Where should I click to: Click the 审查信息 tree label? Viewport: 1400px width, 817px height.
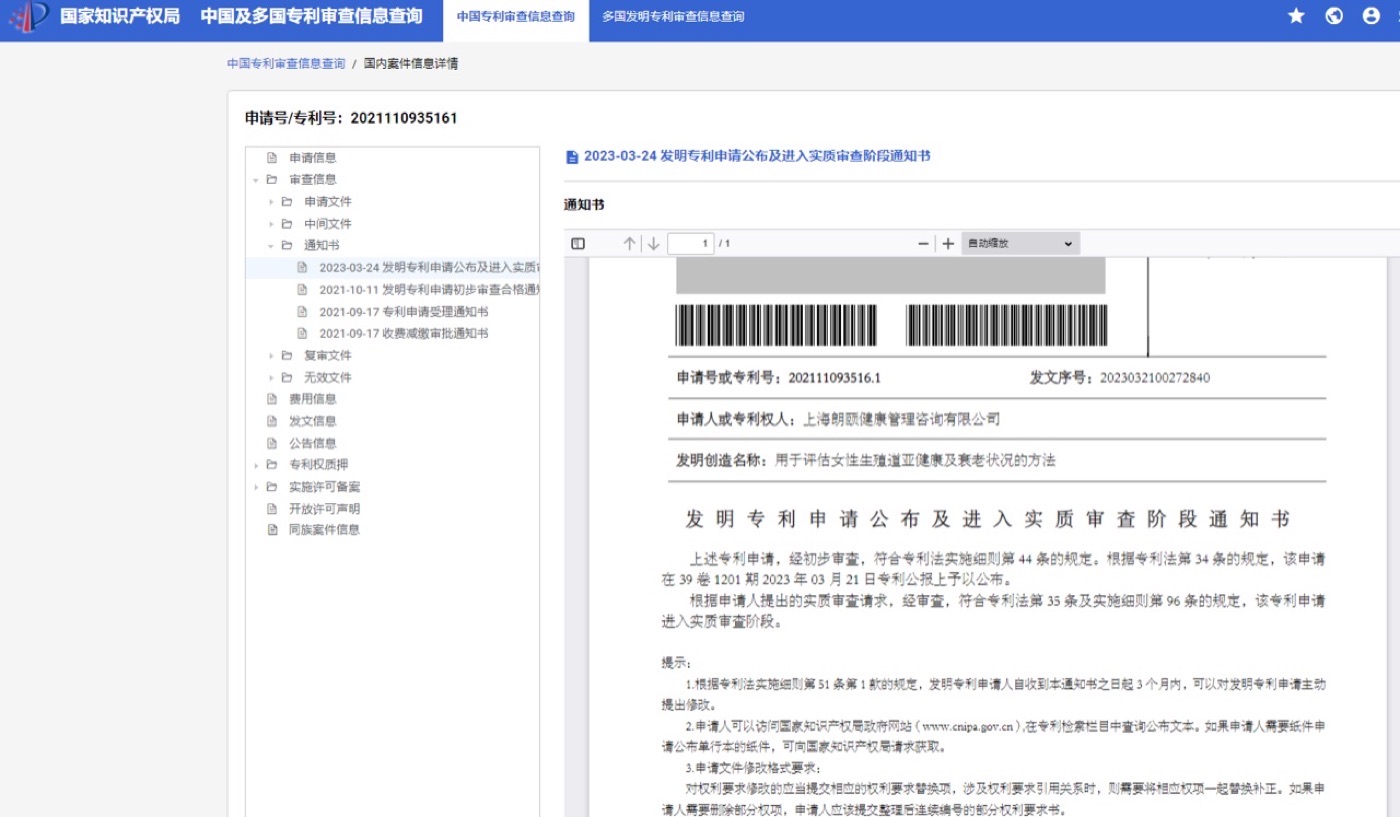[x=313, y=180]
